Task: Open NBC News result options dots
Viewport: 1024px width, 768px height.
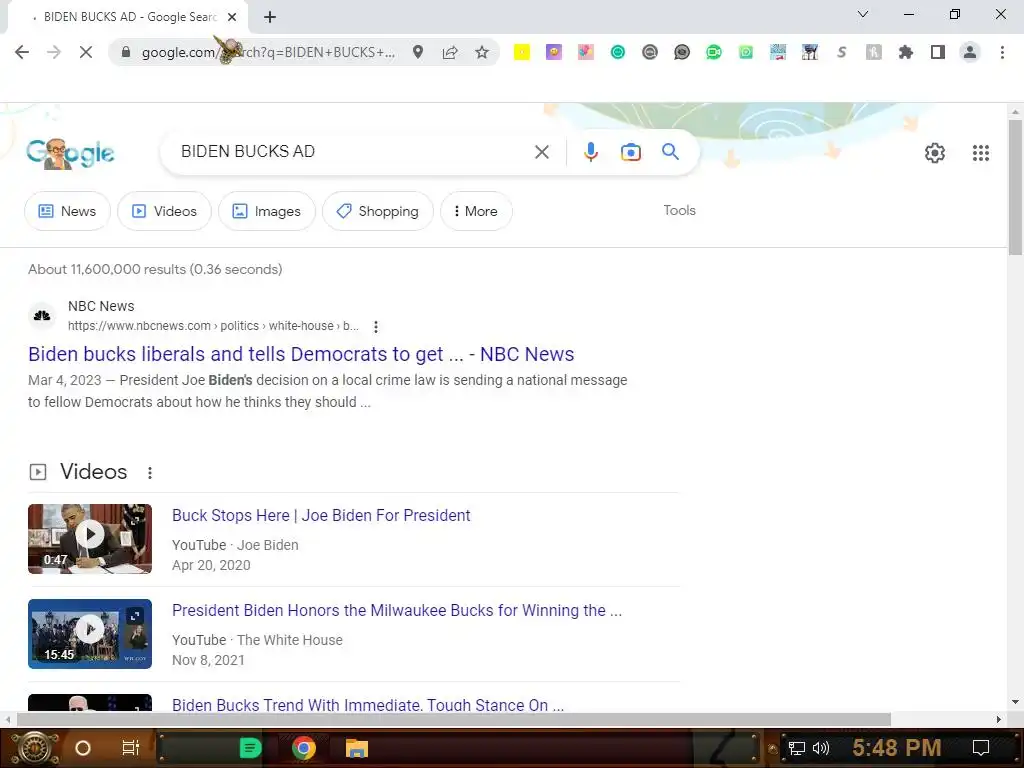Action: (x=376, y=327)
